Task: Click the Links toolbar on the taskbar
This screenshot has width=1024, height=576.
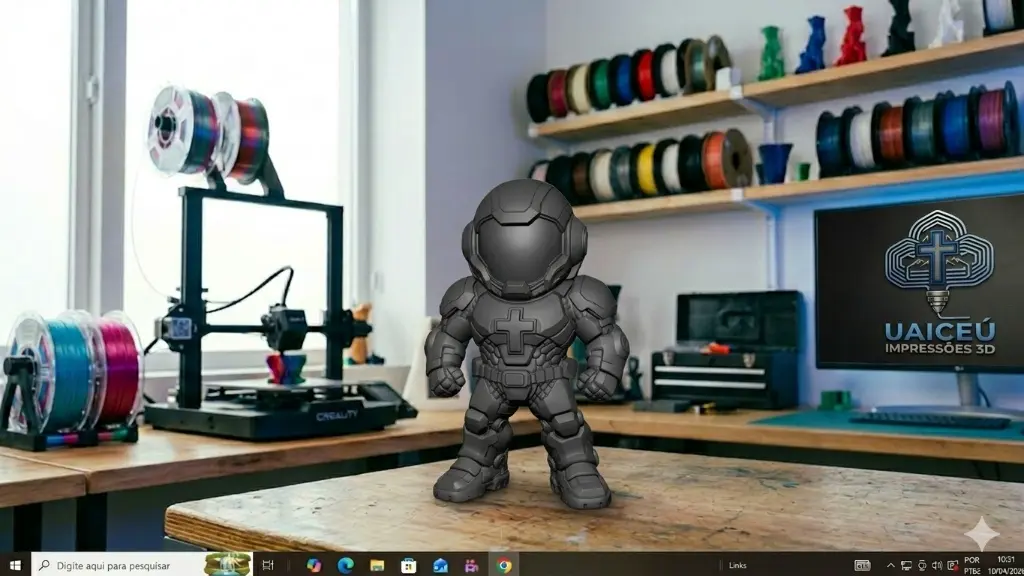Action: (x=737, y=566)
